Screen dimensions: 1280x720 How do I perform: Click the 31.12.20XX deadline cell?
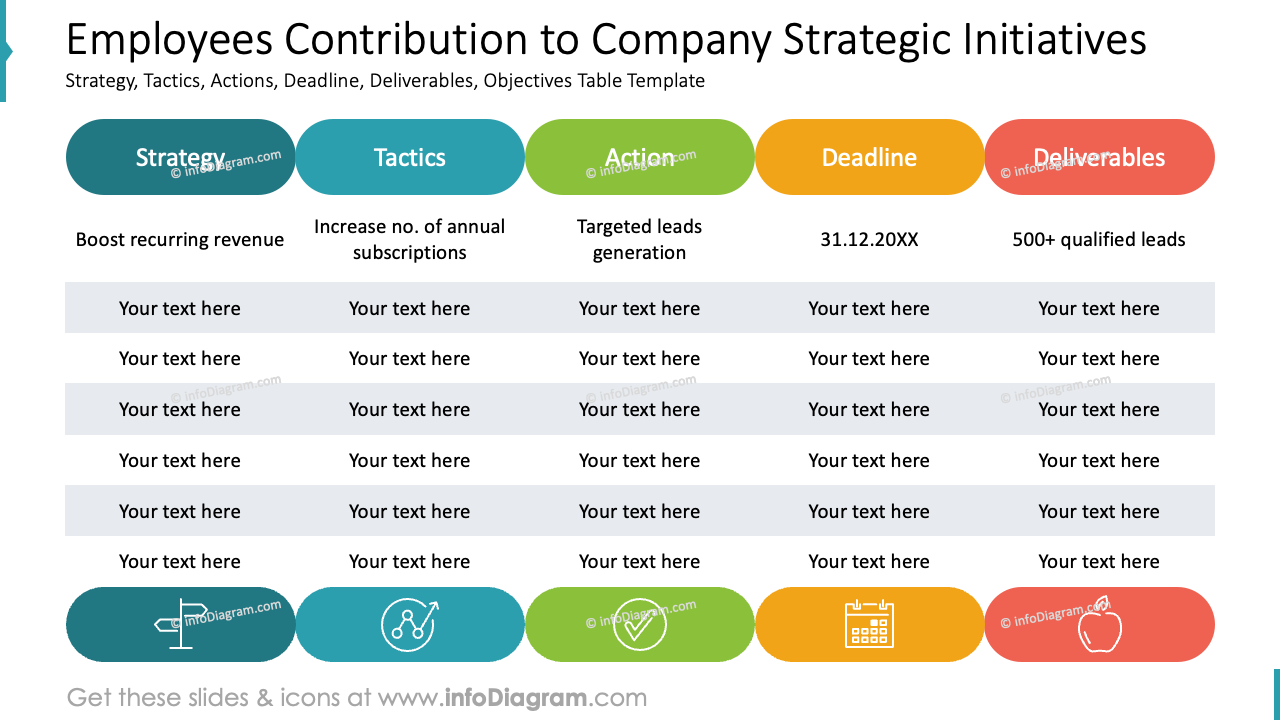click(x=870, y=240)
